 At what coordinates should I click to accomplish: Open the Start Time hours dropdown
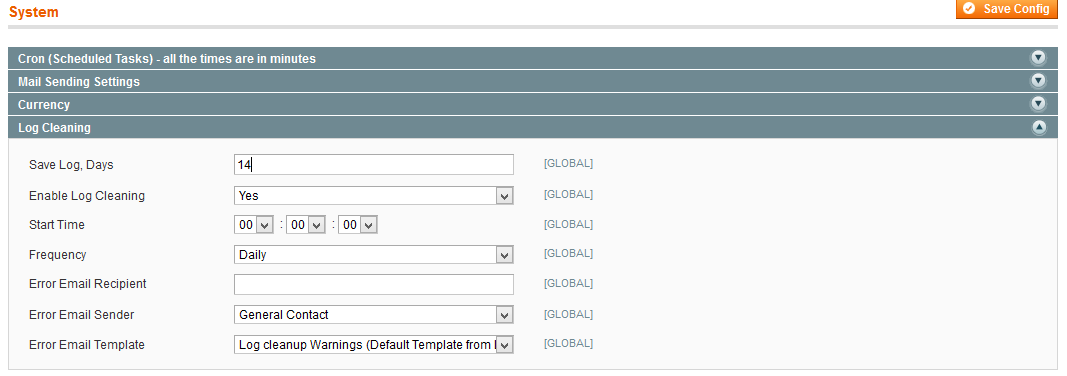(254, 225)
